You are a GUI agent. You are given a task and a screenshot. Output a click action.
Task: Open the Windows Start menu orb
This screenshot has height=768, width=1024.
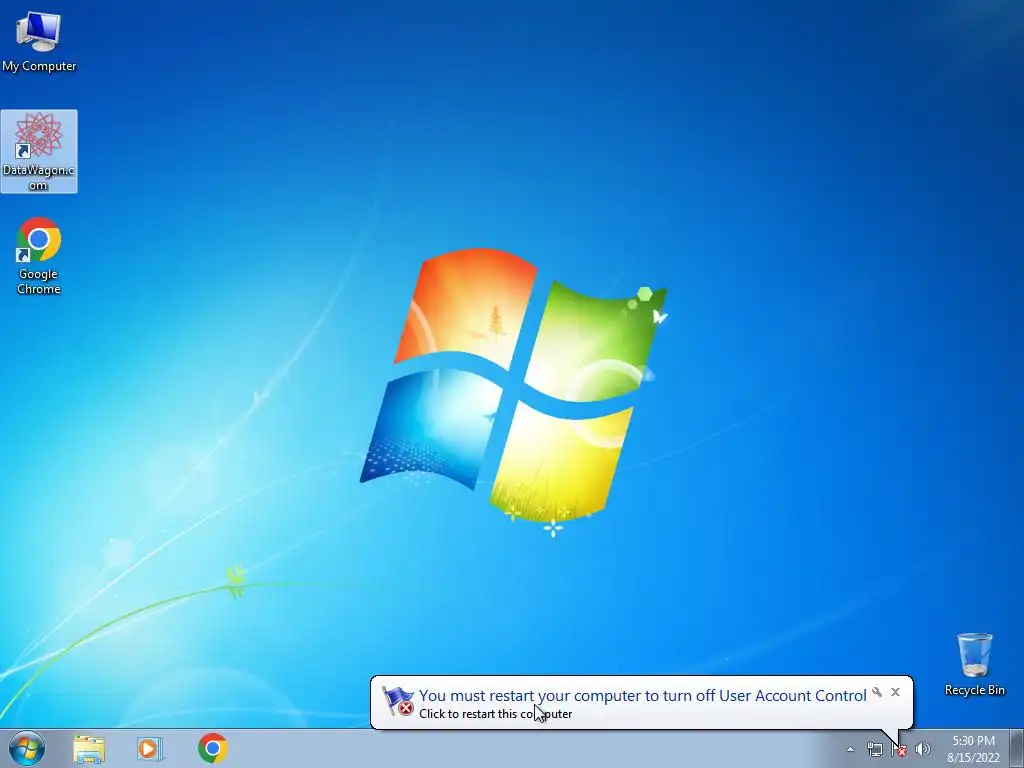(x=27, y=748)
